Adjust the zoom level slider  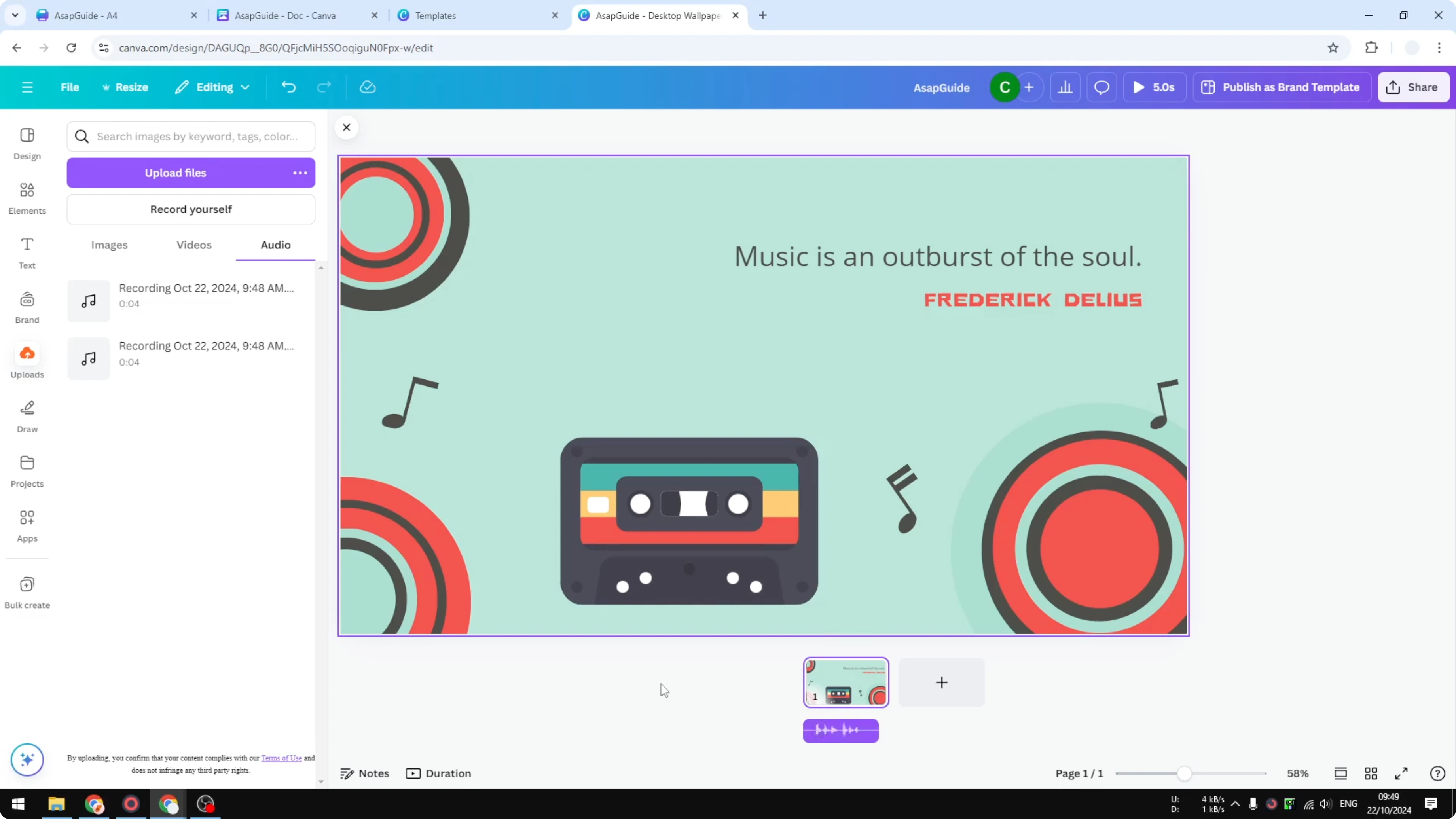point(1185,773)
